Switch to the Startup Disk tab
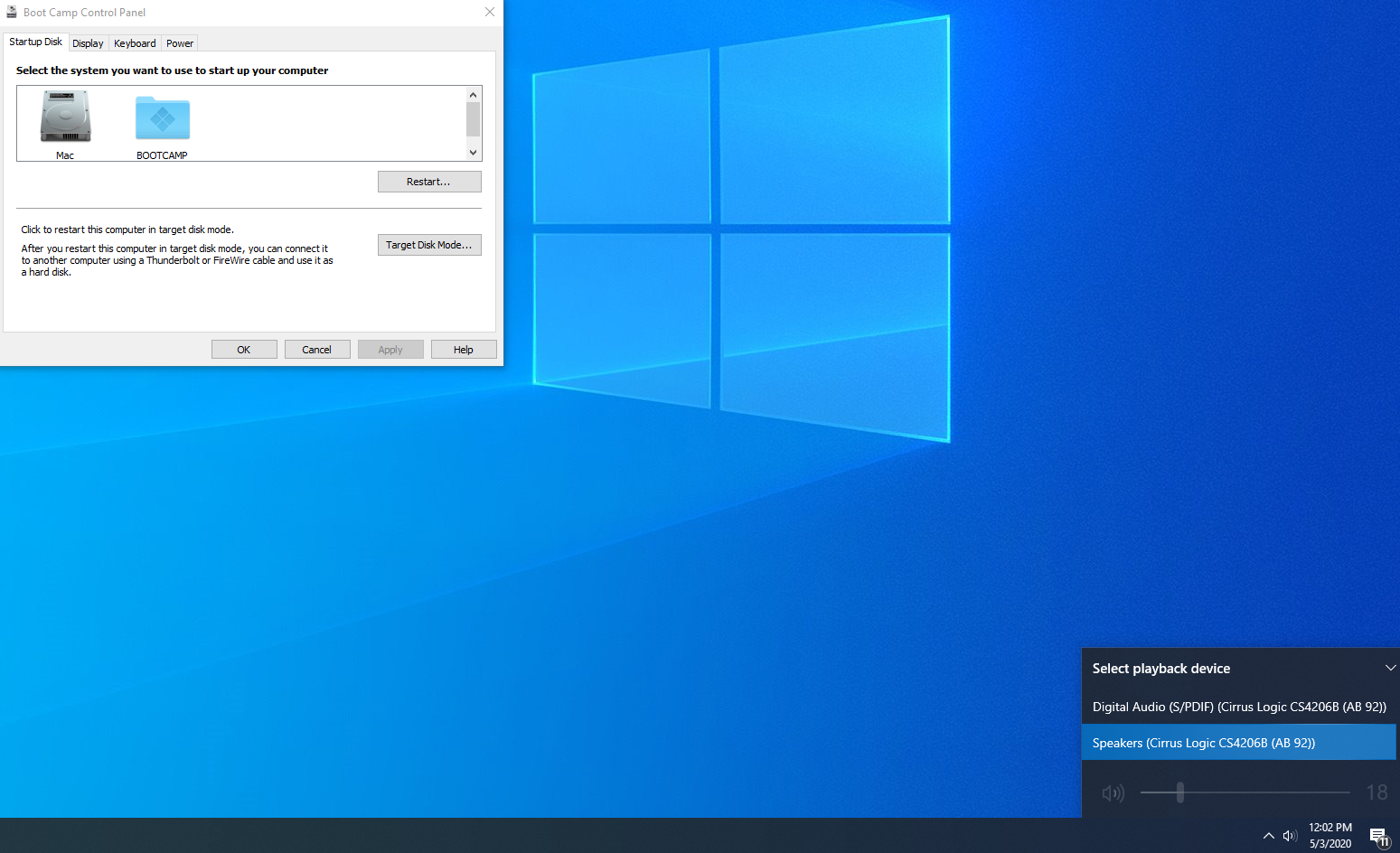This screenshot has height=853, width=1400. tap(35, 42)
